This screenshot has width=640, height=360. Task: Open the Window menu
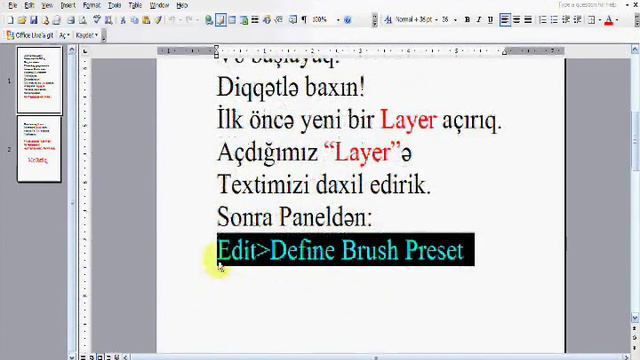point(159,5)
